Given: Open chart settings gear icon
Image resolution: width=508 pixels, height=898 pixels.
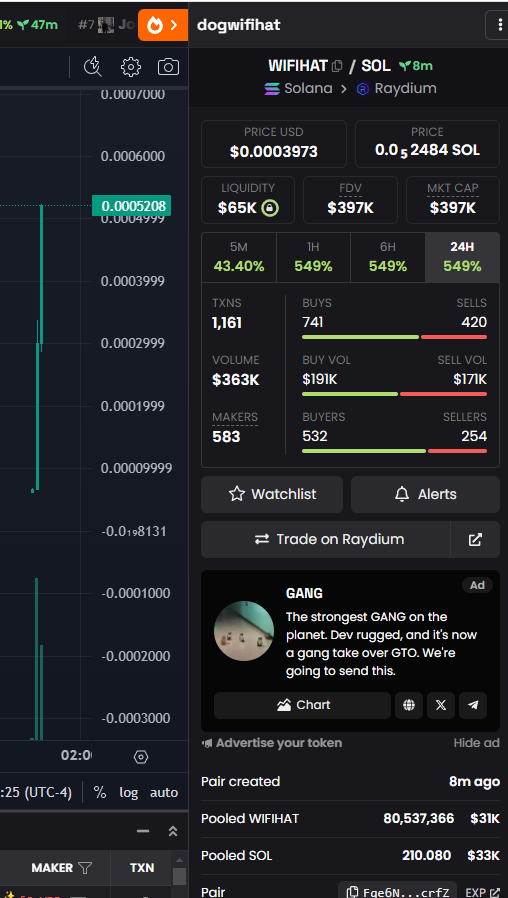Looking at the screenshot, I should 131,67.
